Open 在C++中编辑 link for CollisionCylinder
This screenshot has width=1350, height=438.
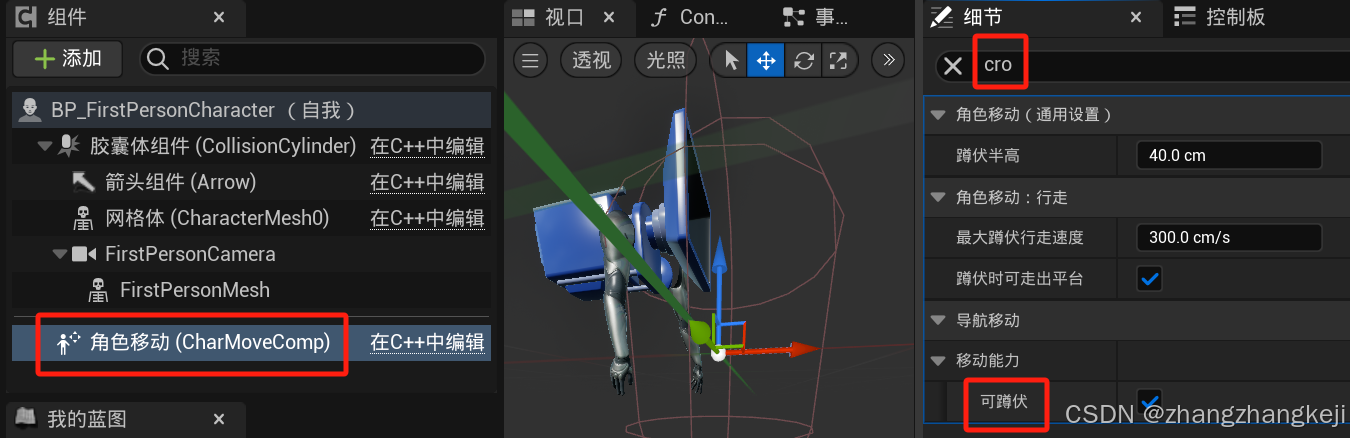427,146
